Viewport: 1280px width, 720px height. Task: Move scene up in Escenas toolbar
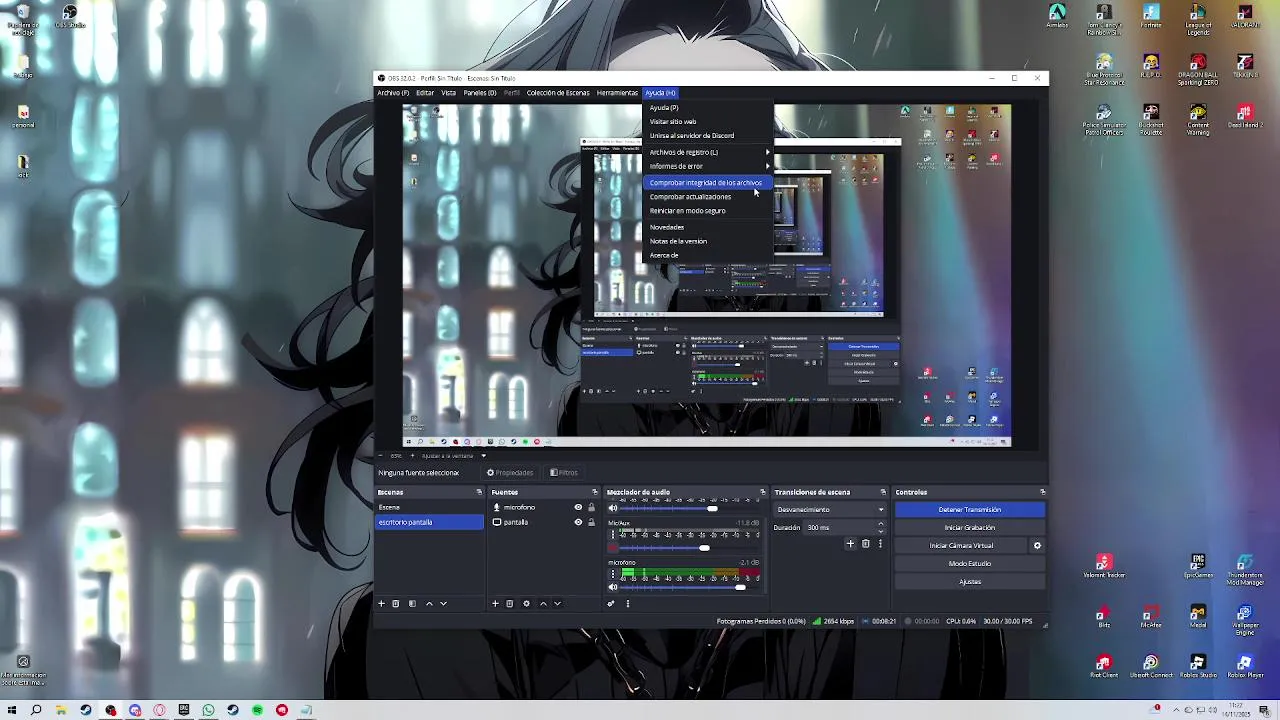[429, 604]
